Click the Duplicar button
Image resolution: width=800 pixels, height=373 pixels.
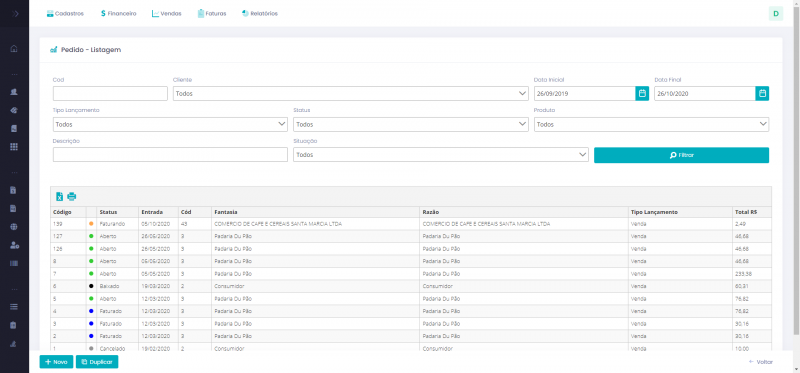pos(97,362)
